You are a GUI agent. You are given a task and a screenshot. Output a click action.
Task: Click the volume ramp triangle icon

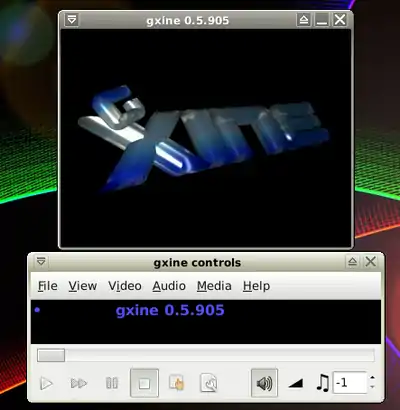[x=296, y=383]
